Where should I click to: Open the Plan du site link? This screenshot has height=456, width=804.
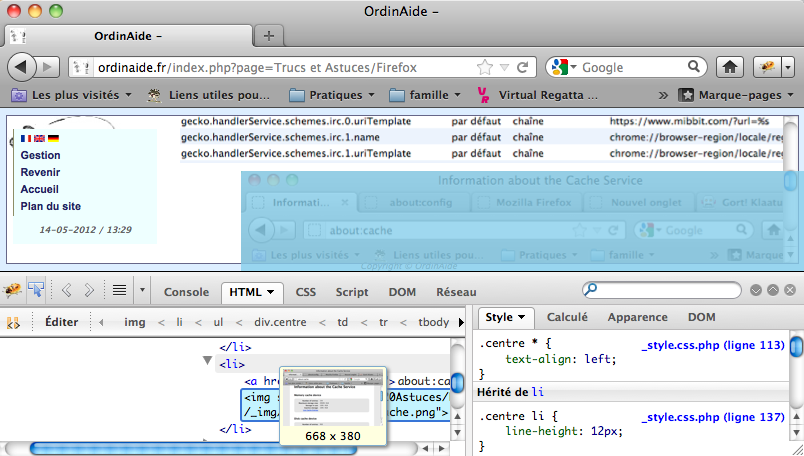tap(51, 206)
